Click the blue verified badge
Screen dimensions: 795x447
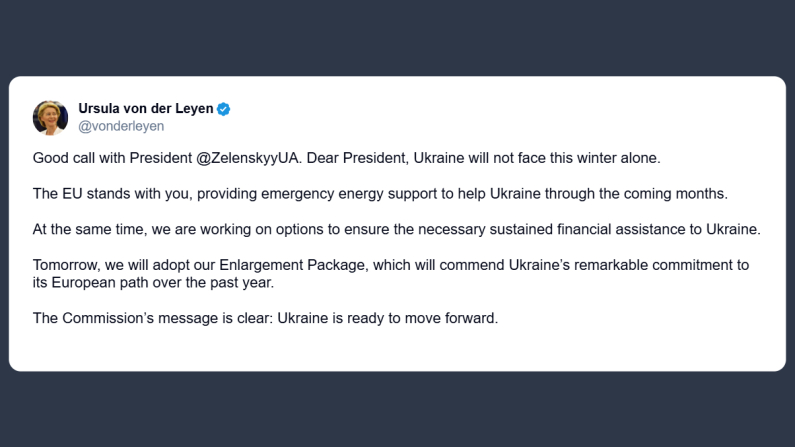pos(224,109)
